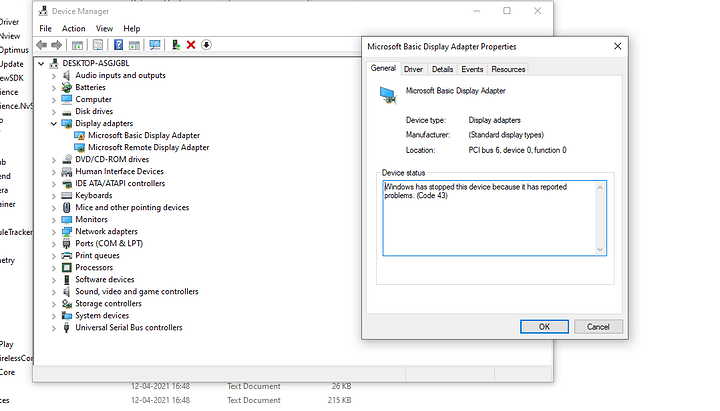This screenshot has height=411, width=720.
Task: Click the Update device driver toolbar icon
Action: pyautogui.click(x=176, y=45)
